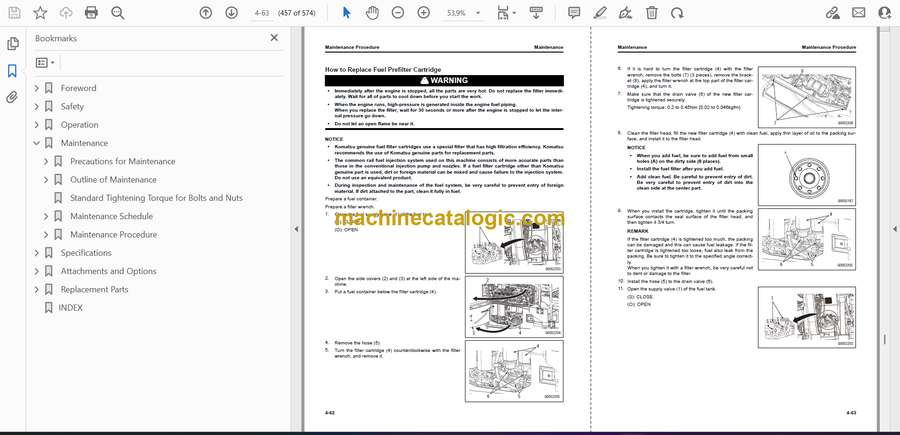Expand Outline of Maintenance bookmark
Screen dimensions: 900x435
tap(46, 180)
